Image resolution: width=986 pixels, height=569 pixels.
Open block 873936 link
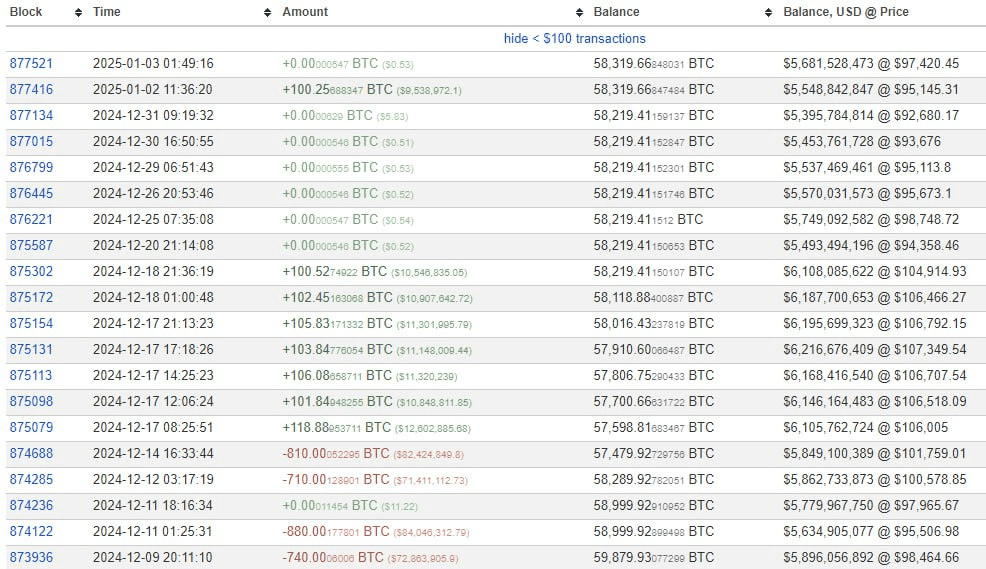tap(31, 557)
